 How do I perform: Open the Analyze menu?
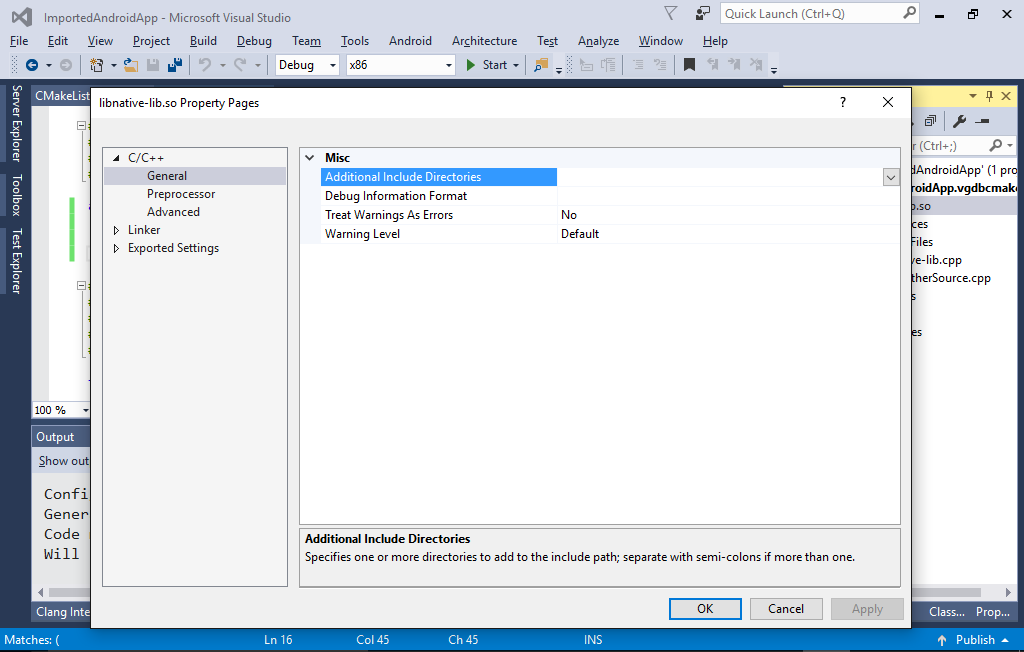point(598,41)
